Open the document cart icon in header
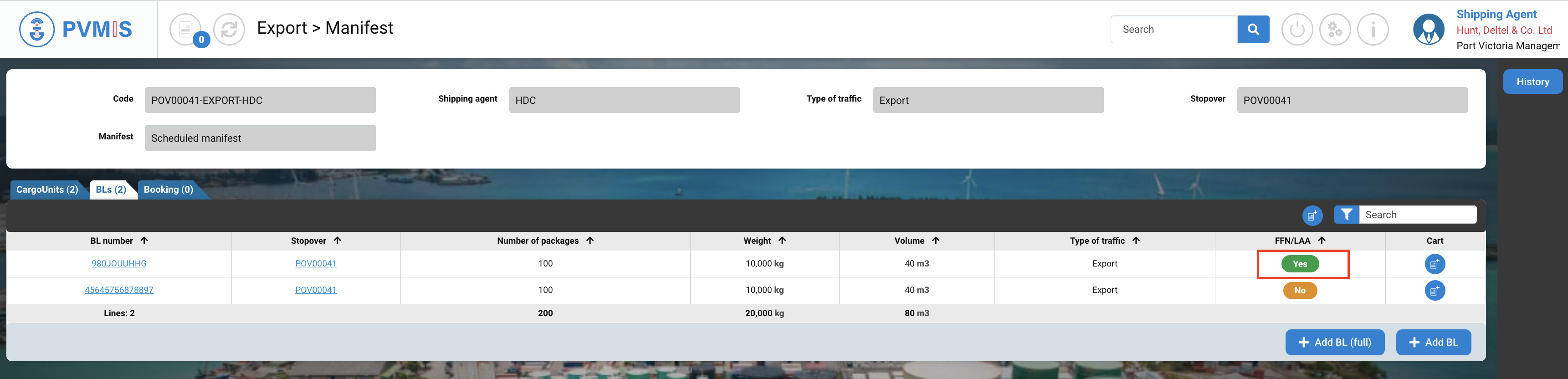 tap(186, 29)
